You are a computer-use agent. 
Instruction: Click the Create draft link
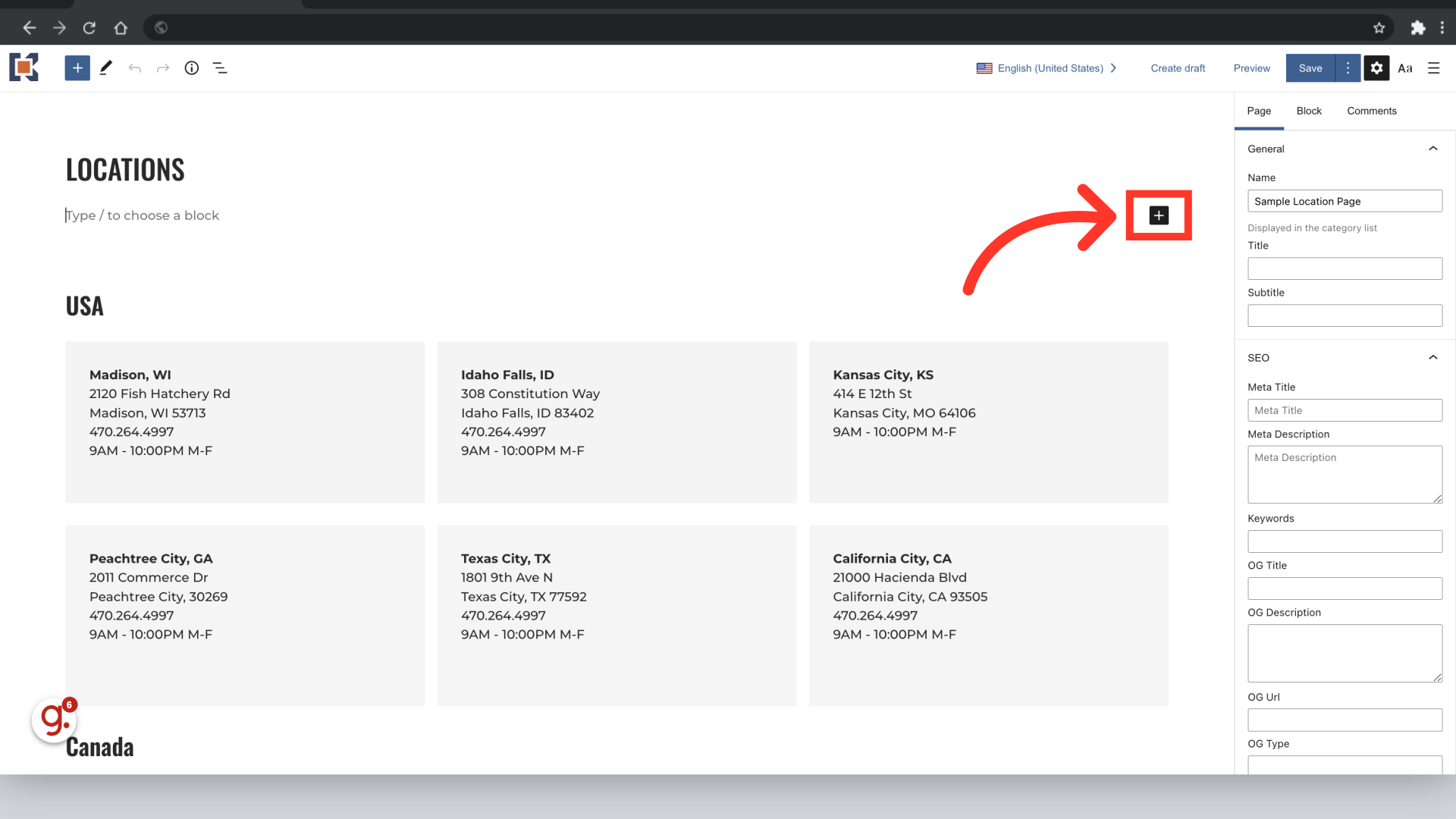pos(1178,68)
